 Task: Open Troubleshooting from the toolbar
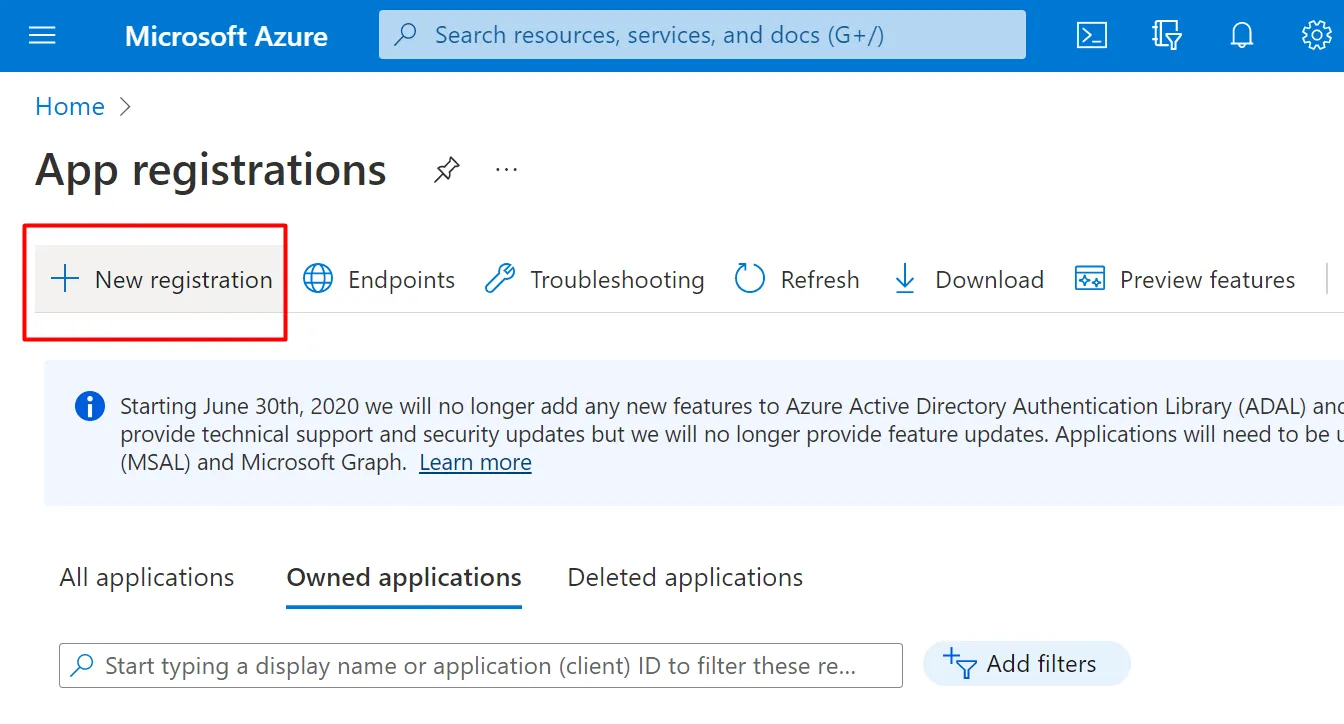coord(594,279)
